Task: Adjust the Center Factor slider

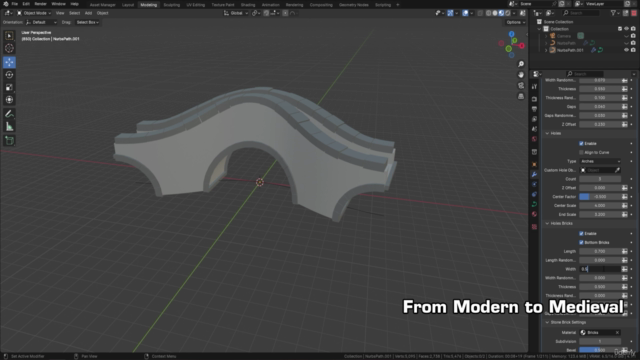Action: pos(600,197)
